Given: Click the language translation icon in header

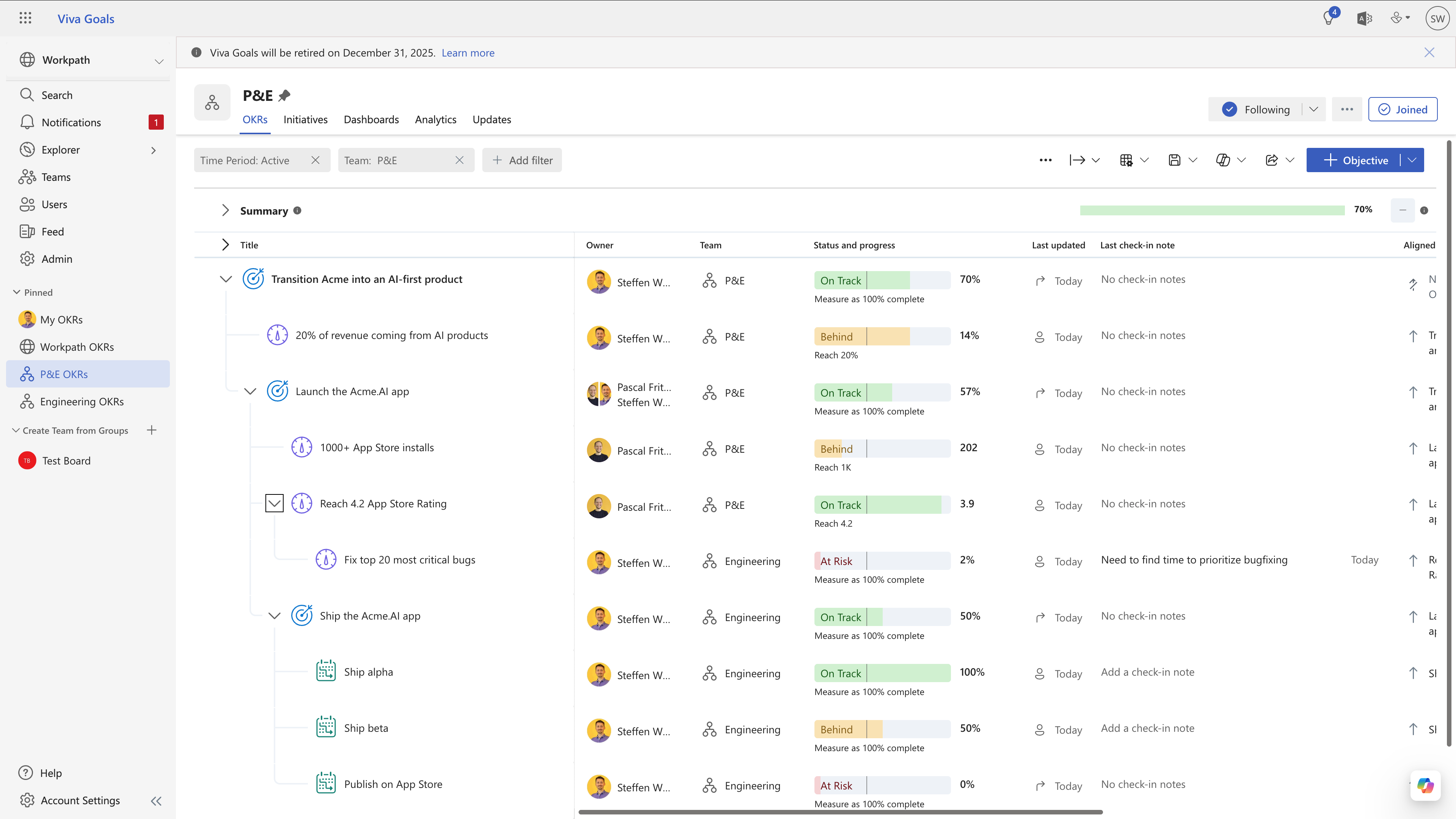Looking at the screenshot, I should click(x=1365, y=19).
